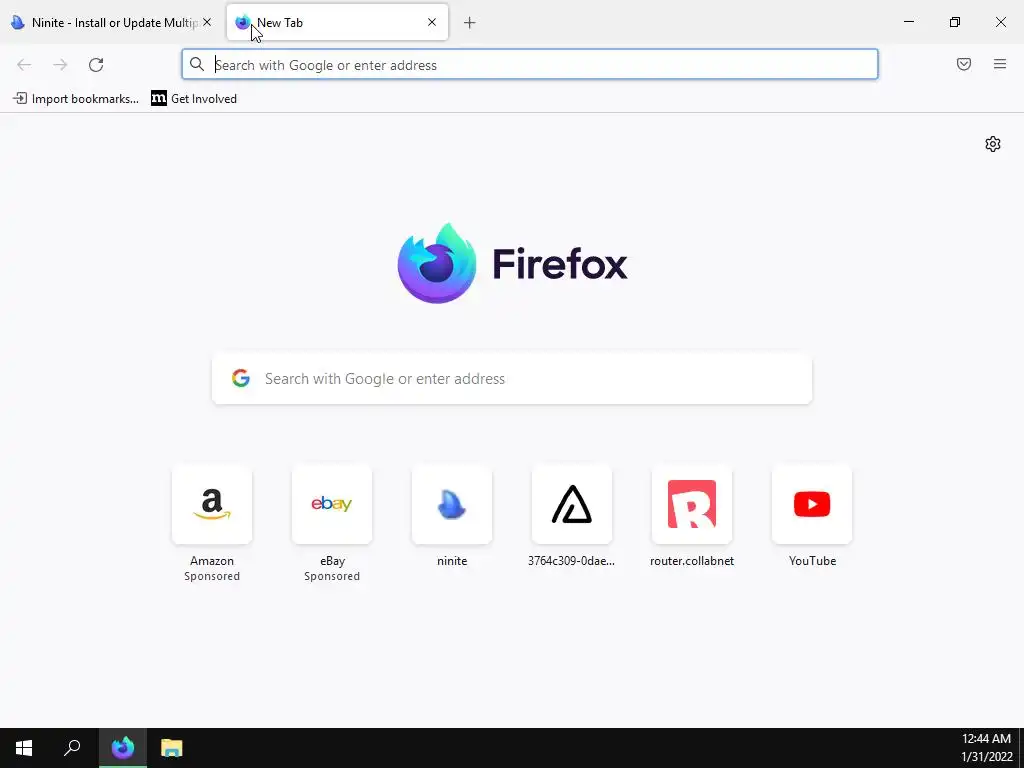Minimize the Firefox window
Screen dimensions: 1024x768
click(x=909, y=22)
